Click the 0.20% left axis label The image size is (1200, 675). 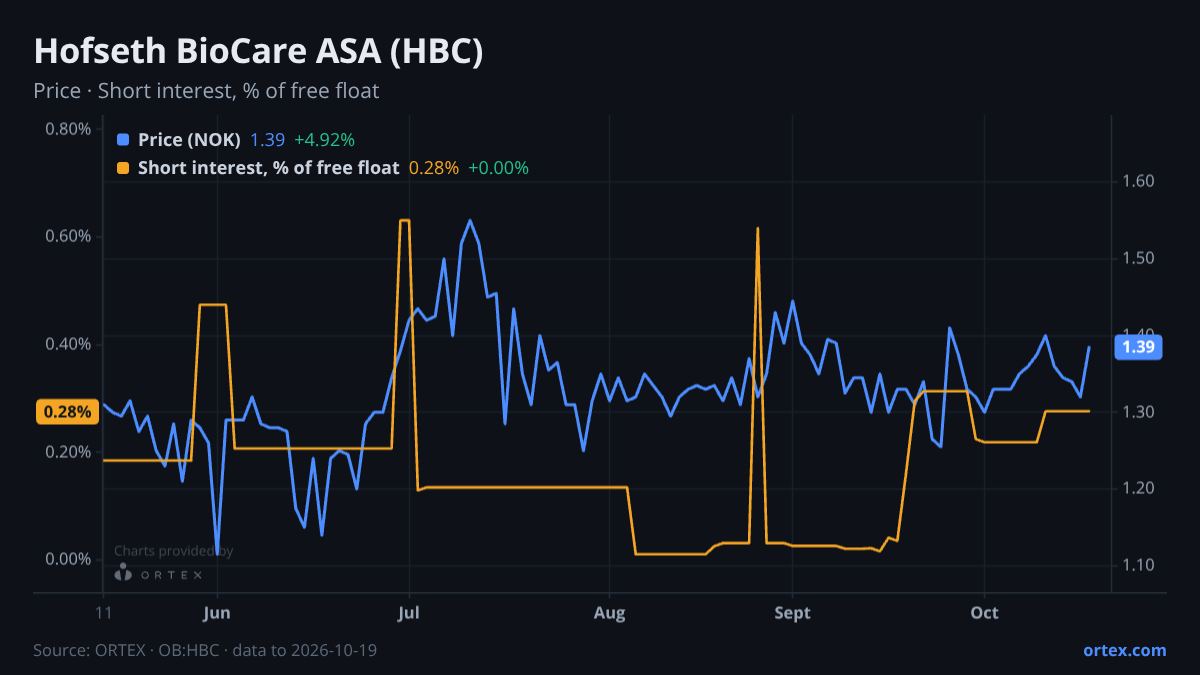coord(68,452)
